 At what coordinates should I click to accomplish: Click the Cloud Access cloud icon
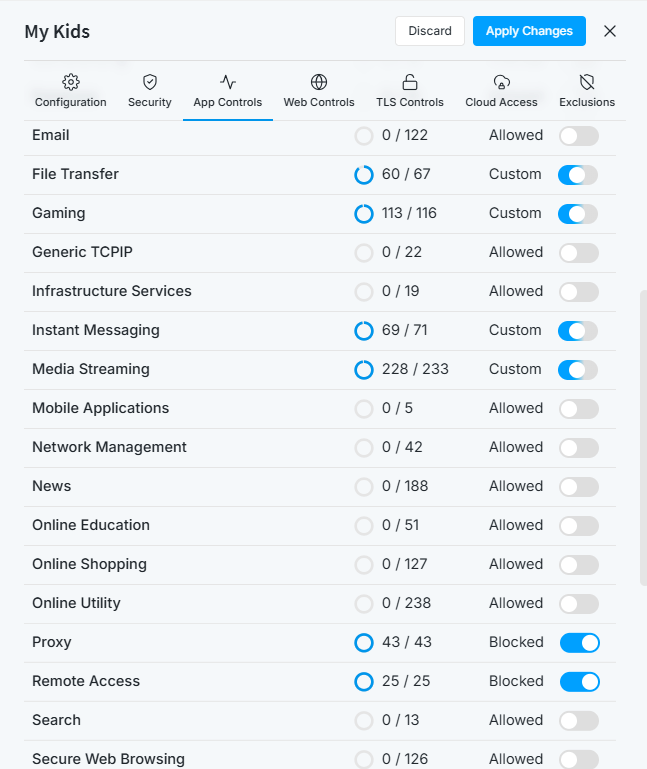[501, 82]
